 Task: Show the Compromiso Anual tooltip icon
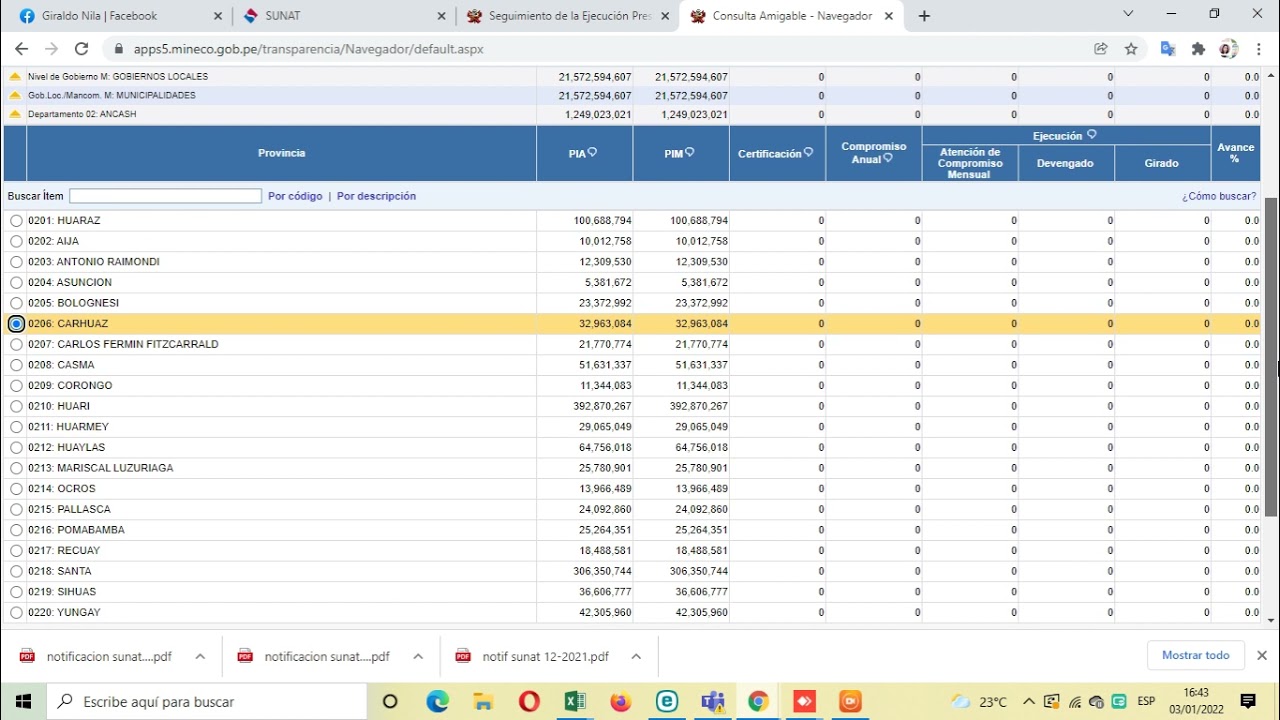(x=887, y=159)
